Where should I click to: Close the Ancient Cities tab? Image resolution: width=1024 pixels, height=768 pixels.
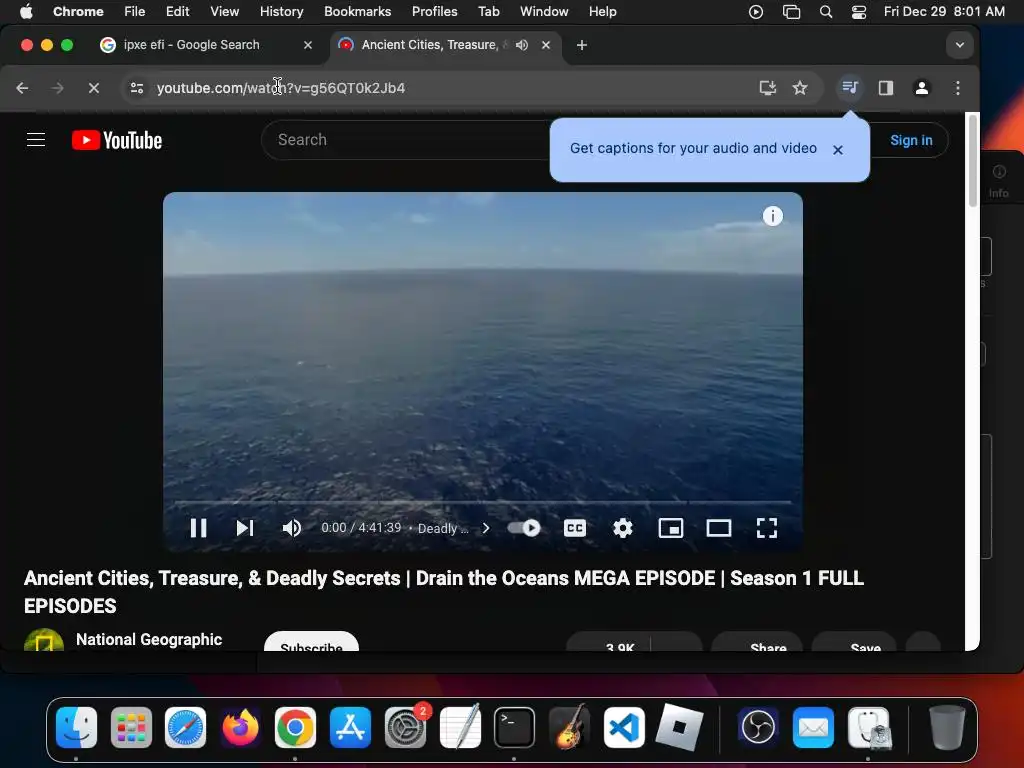546,45
